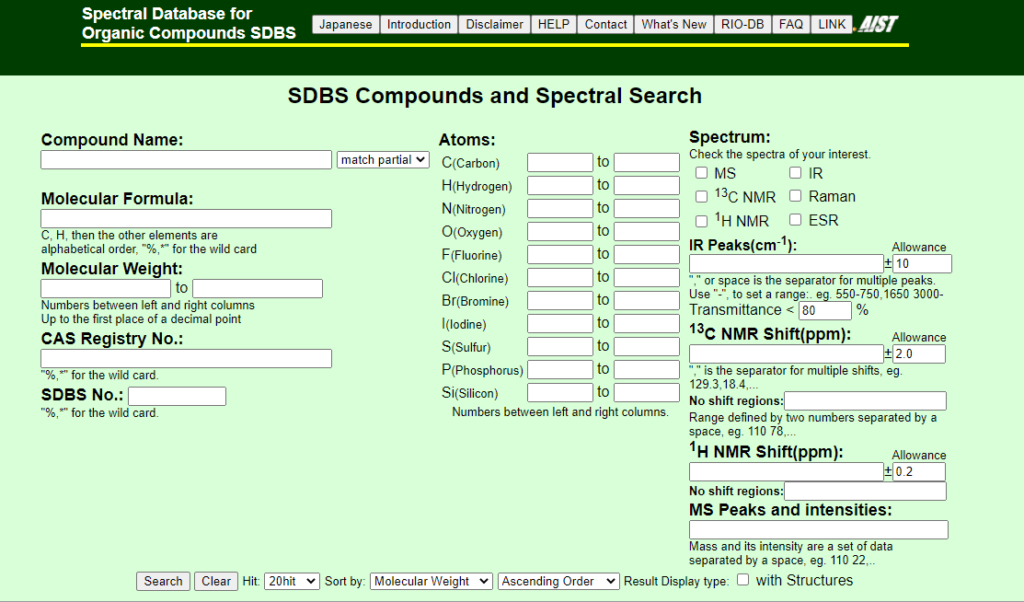Click the Compound Name input field
1024x602 pixels.
point(185,159)
